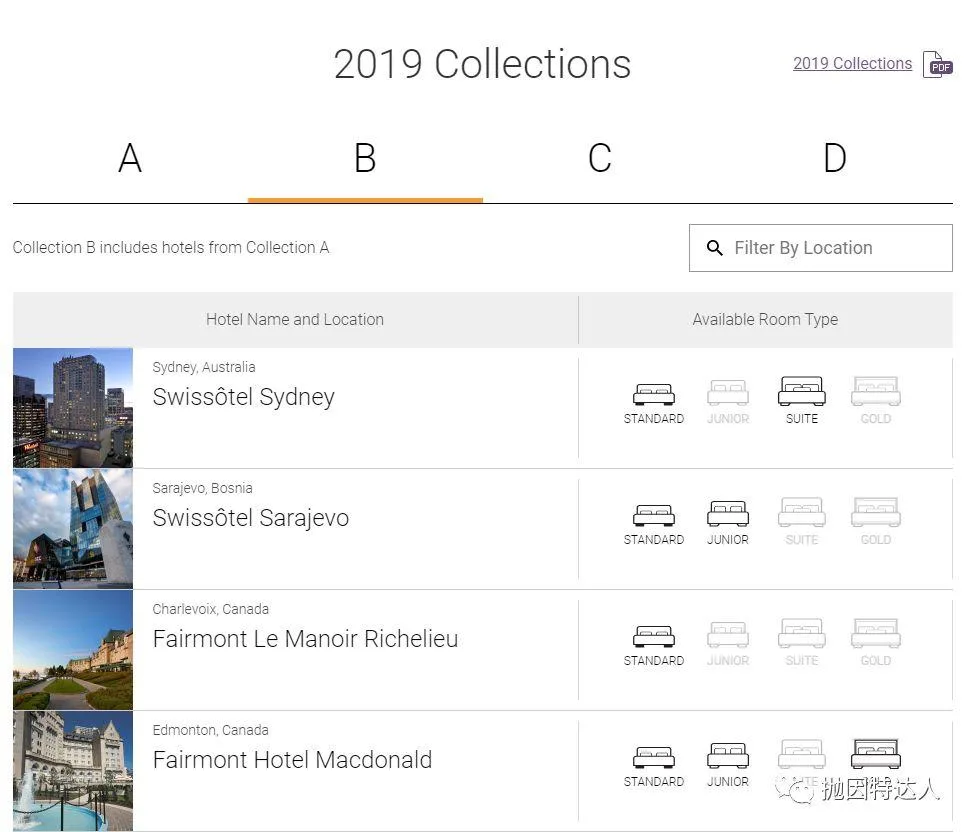The height and width of the screenshot is (832, 972).
Task: Select Gold room icon for Fairmont Hotel Macdonald
Action: click(x=875, y=754)
